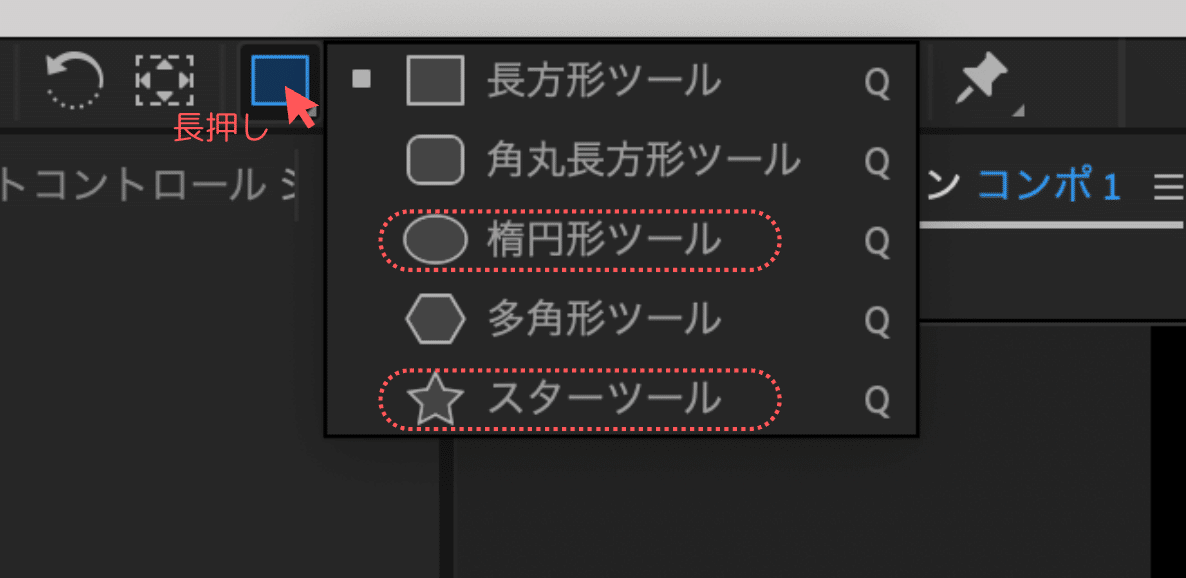Click the hexagon polygon shape icon
Screen dimensions: 1186x578
[435, 319]
